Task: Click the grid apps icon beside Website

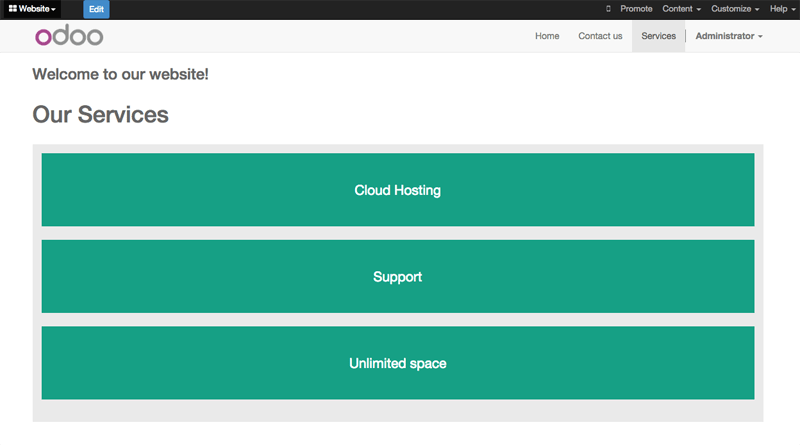Action: (x=13, y=9)
